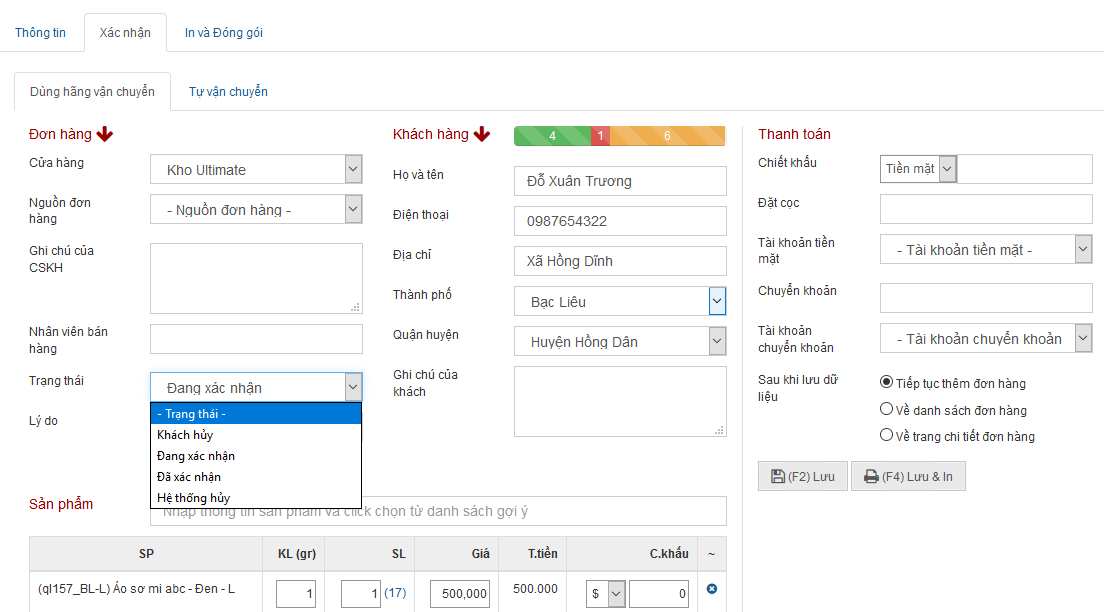Open the Cửa hàng dropdown Kho Ultimate
Viewport: 1104px width, 612px height.
pyautogui.click(x=256, y=170)
